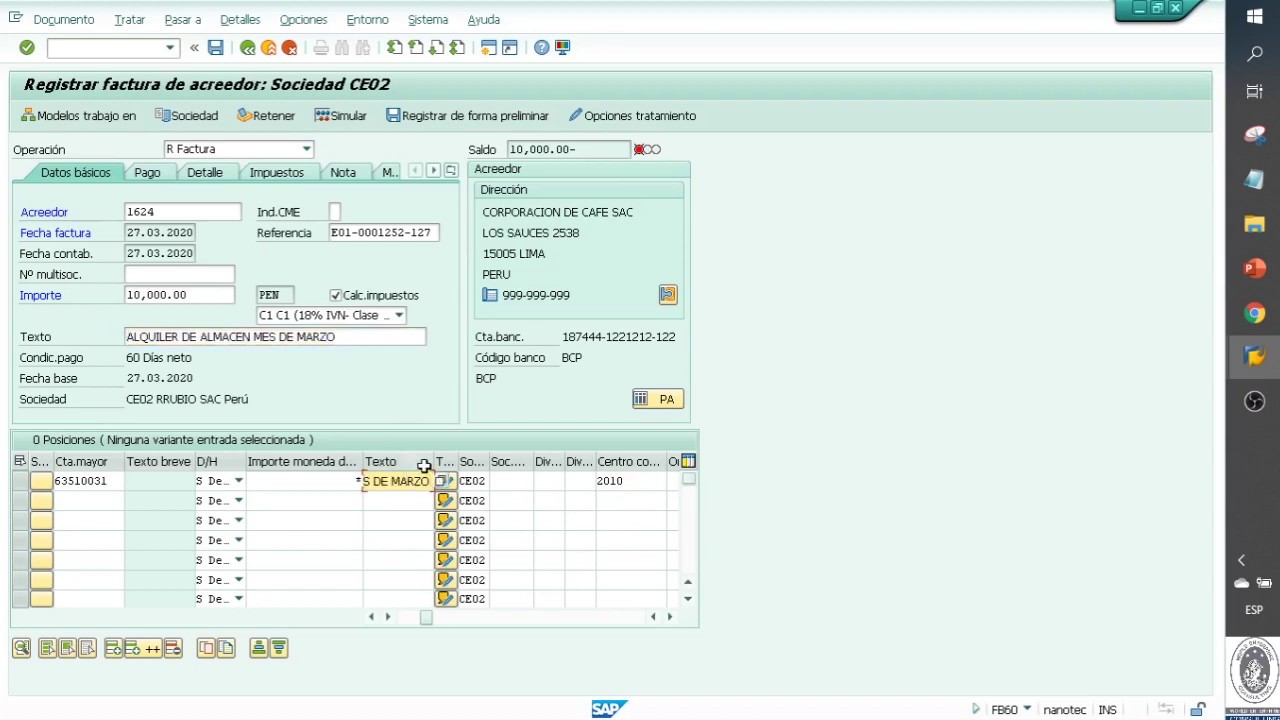Switch to the Impuestos tab
The width and height of the screenshot is (1280, 720).
coord(276,172)
